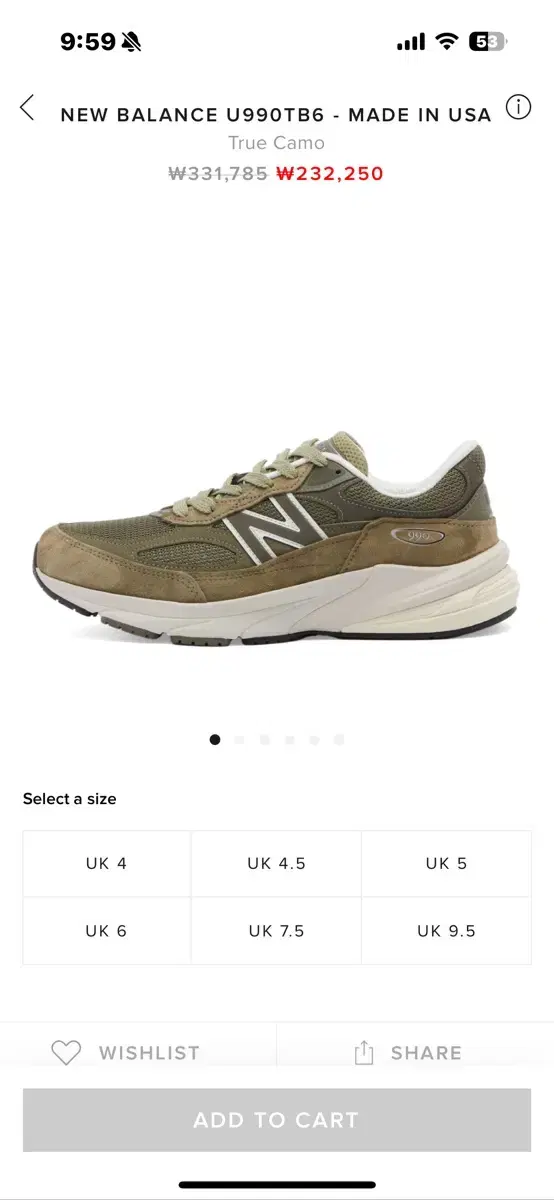The image size is (554, 1200).
Task: Tap the back arrow icon
Action: pyautogui.click(x=27, y=108)
